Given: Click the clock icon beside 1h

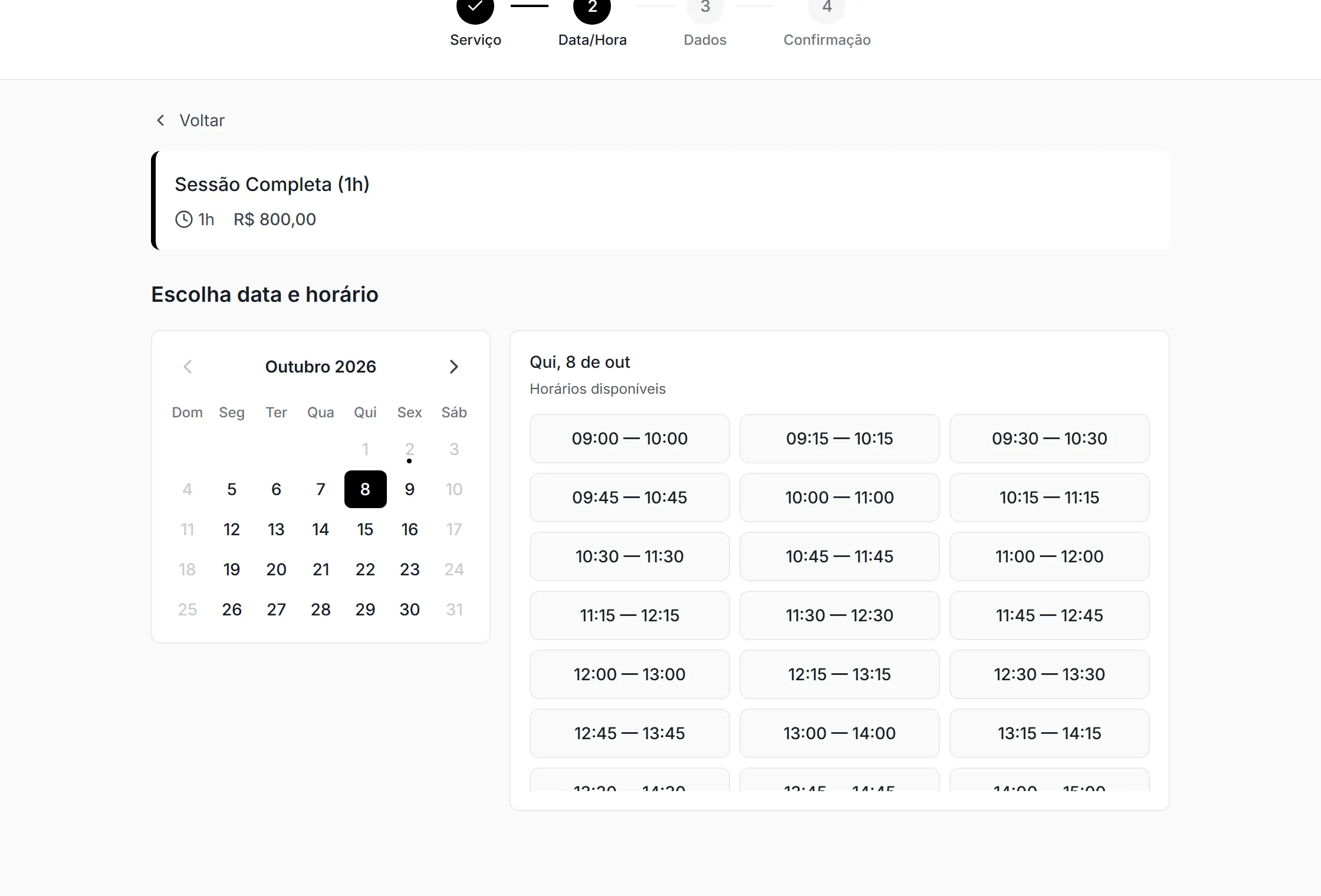Looking at the screenshot, I should (x=184, y=219).
